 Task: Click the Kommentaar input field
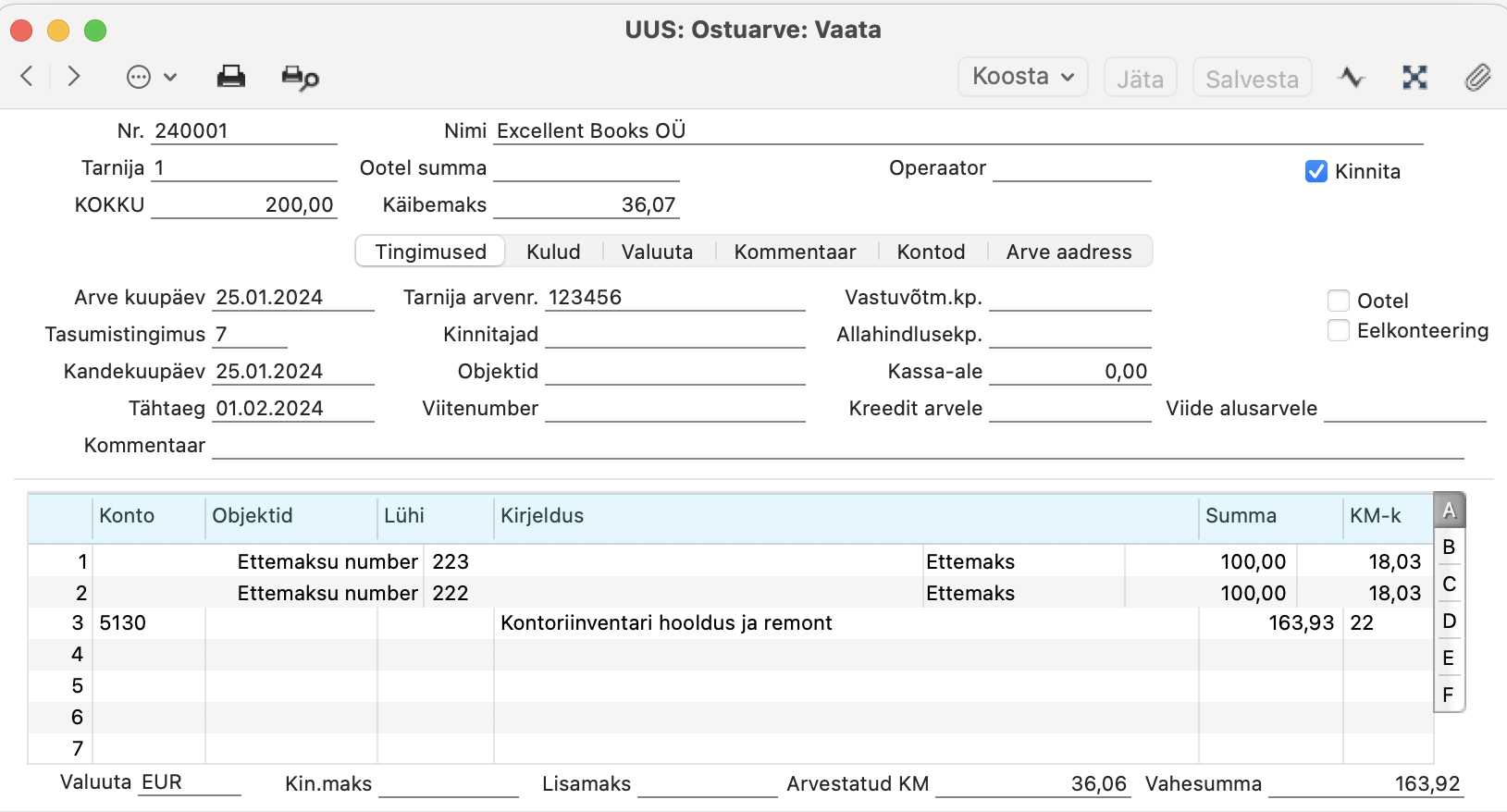(x=838, y=445)
